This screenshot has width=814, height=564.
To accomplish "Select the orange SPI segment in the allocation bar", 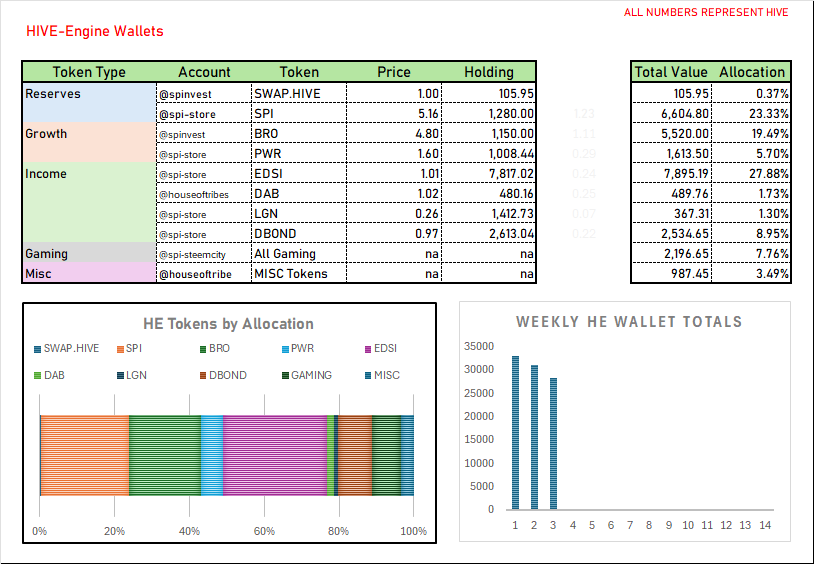I will [85, 455].
